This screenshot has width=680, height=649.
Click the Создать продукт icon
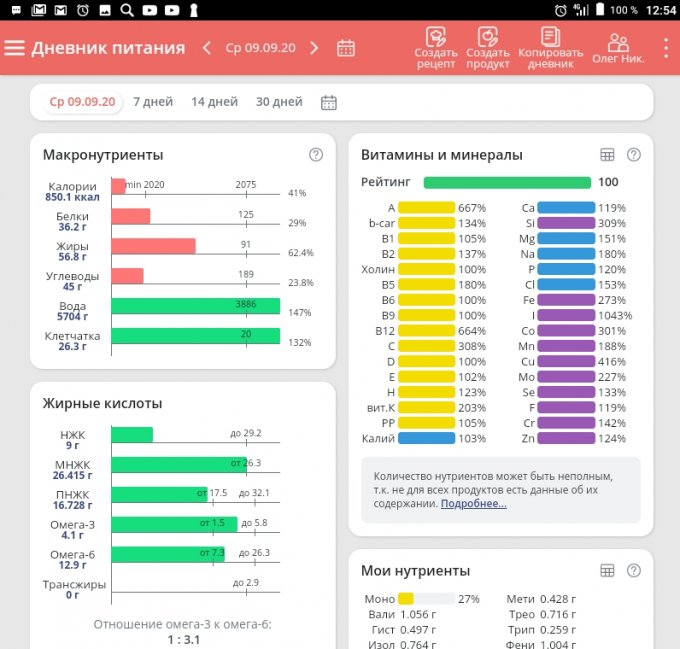click(487, 40)
